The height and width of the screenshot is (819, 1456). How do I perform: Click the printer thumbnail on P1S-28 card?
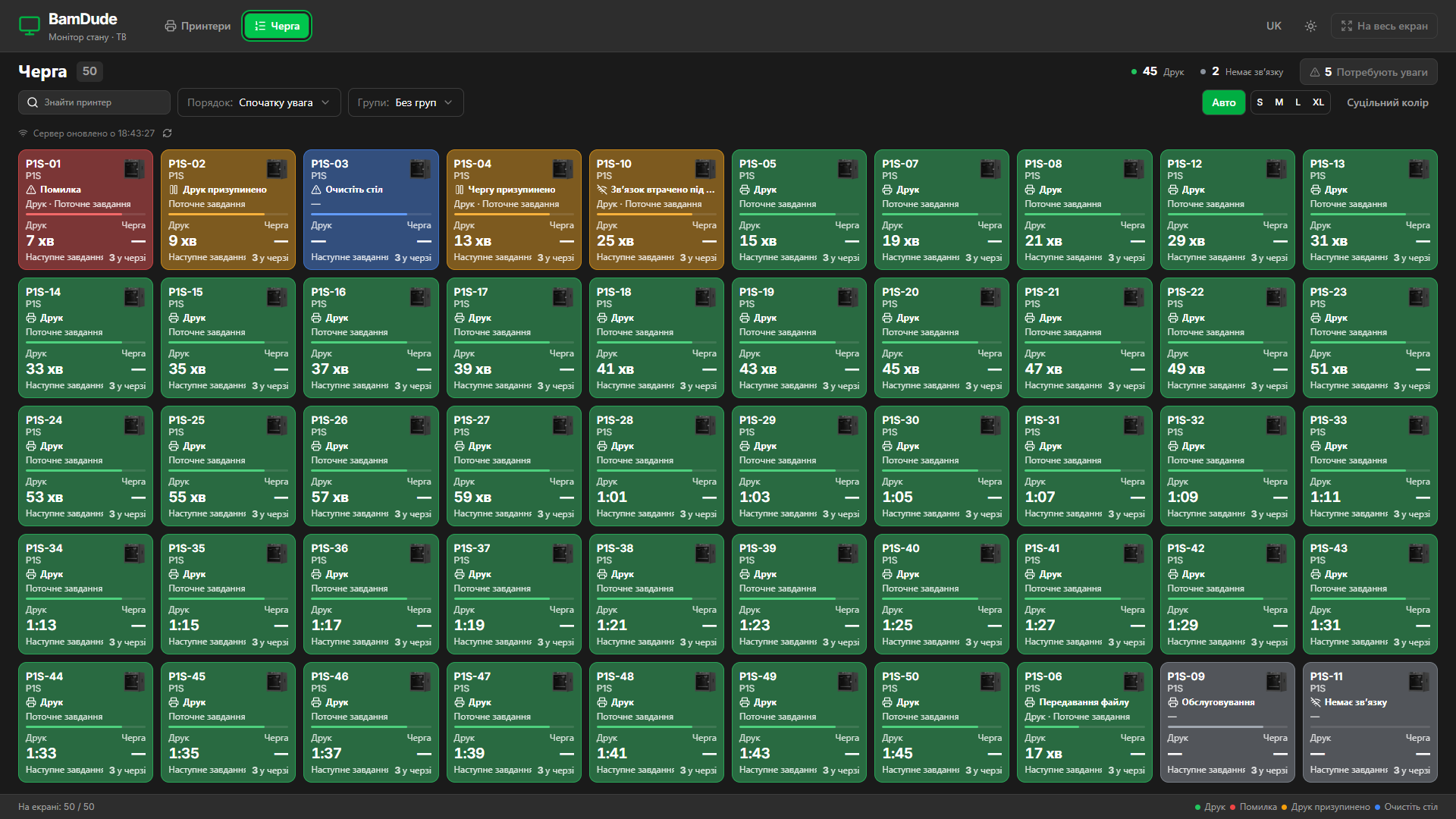(705, 425)
